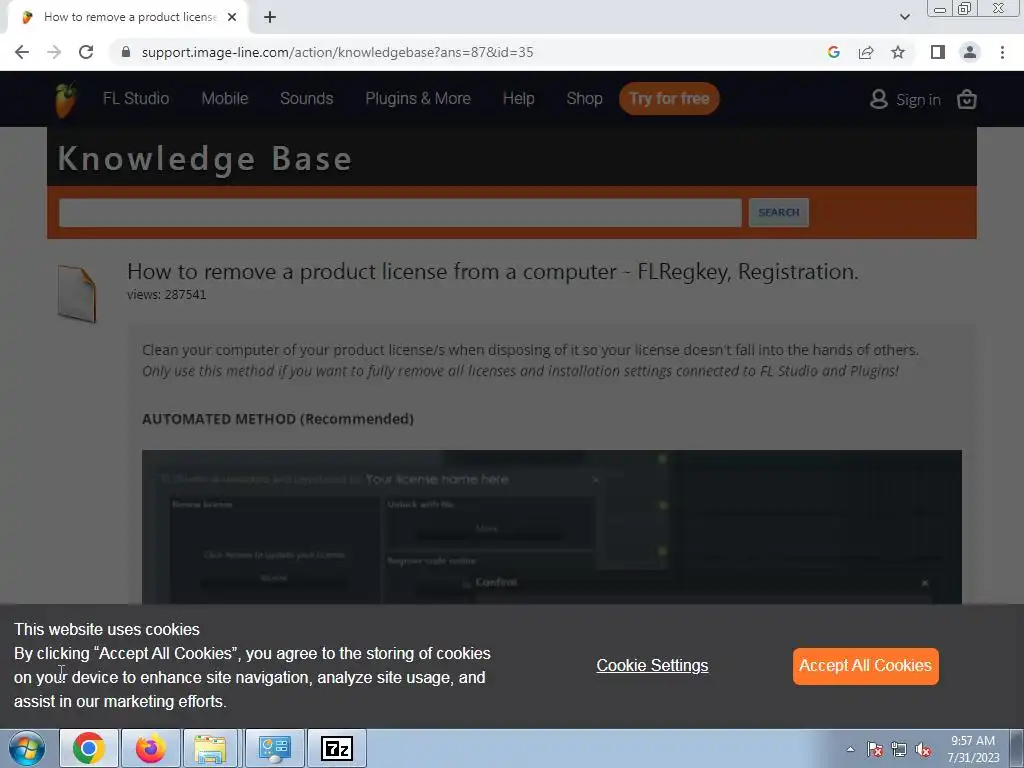Click the document icon beside article title
1024x768 pixels.
76,294
